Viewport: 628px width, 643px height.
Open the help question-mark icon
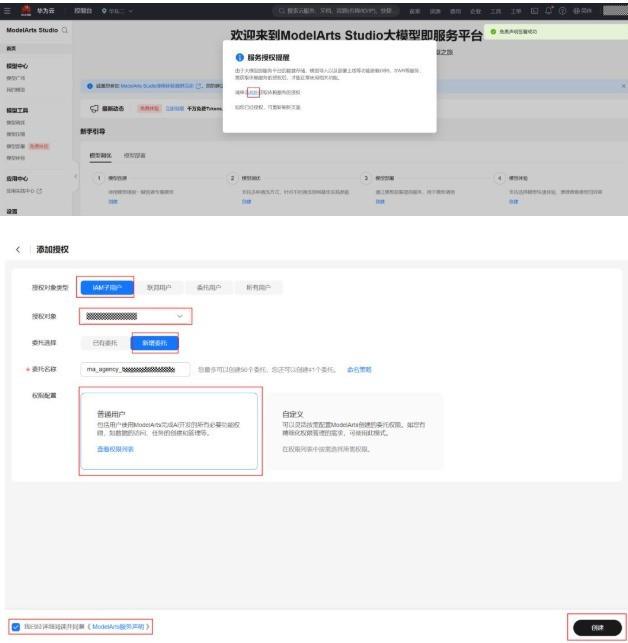coord(562,11)
